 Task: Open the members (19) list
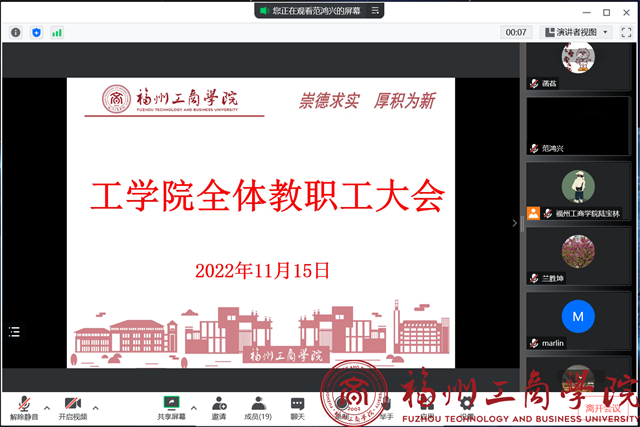[x=258, y=405]
